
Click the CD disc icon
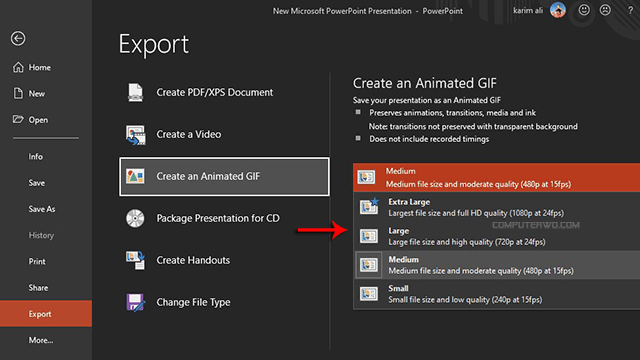(135, 218)
